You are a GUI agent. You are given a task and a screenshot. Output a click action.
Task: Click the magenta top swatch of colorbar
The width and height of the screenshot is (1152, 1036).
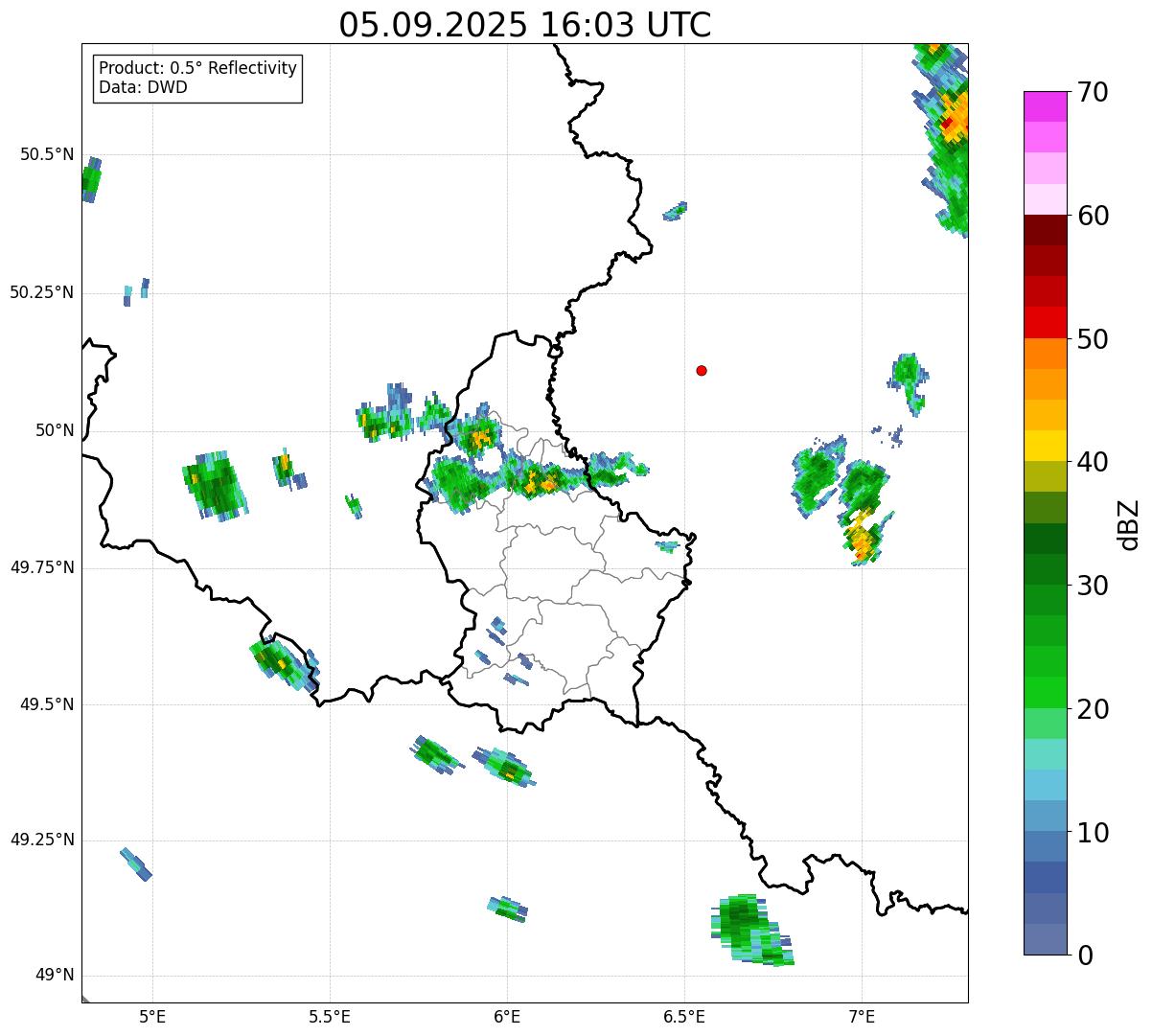1046,106
